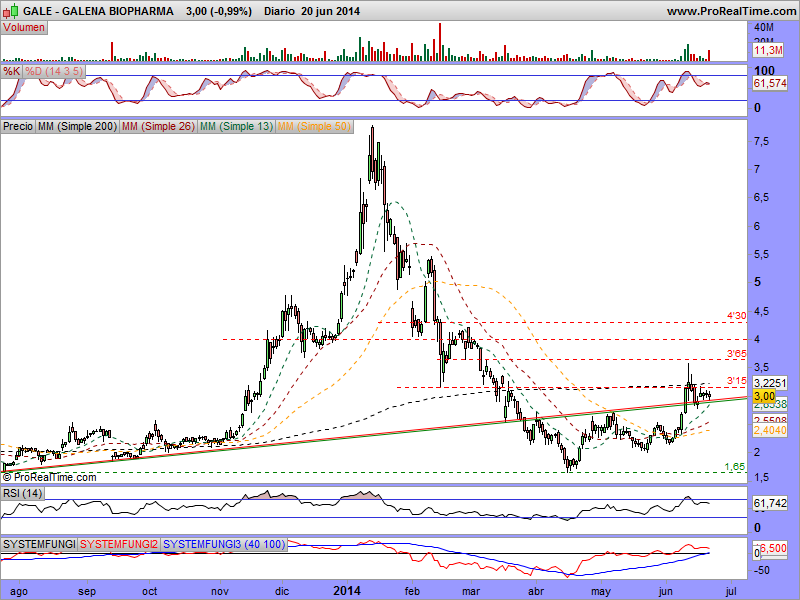Click the orange 2,4040 value tag

click(770, 431)
